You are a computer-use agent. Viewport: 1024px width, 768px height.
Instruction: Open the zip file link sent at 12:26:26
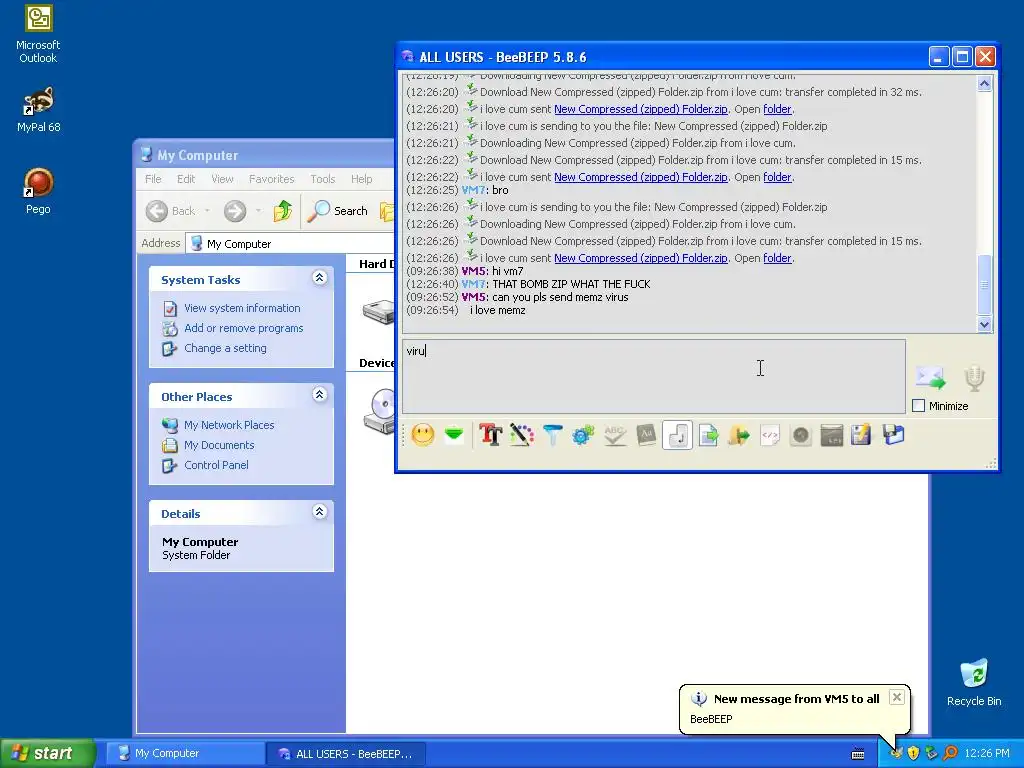click(641, 258)
